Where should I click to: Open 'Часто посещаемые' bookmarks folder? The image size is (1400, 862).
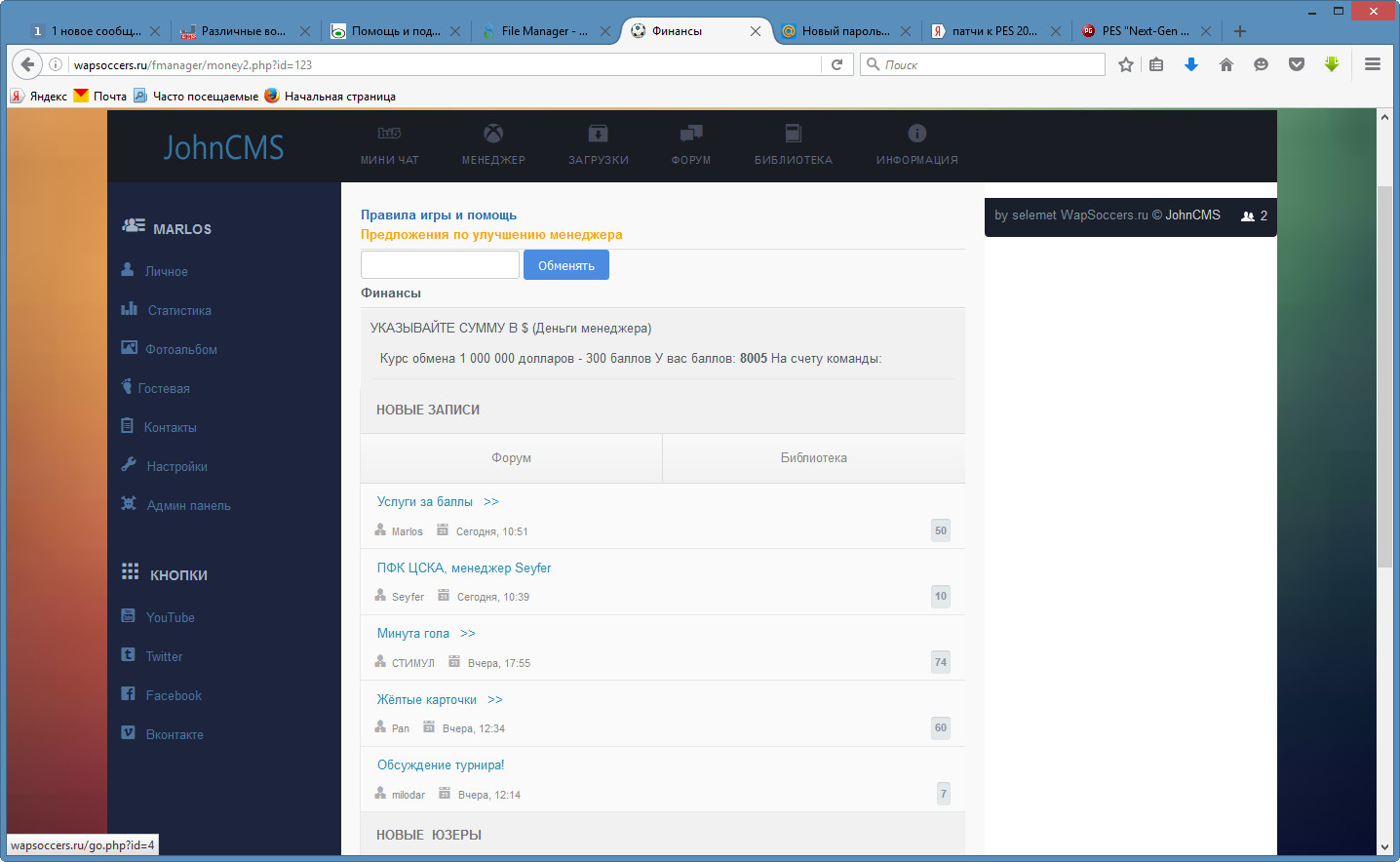pyautogui.click(x=196, y=96)
